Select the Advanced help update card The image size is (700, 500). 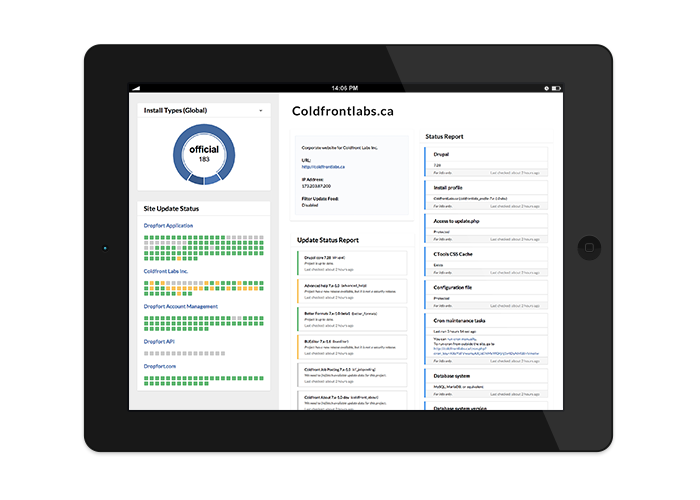(x=352, y=291)
